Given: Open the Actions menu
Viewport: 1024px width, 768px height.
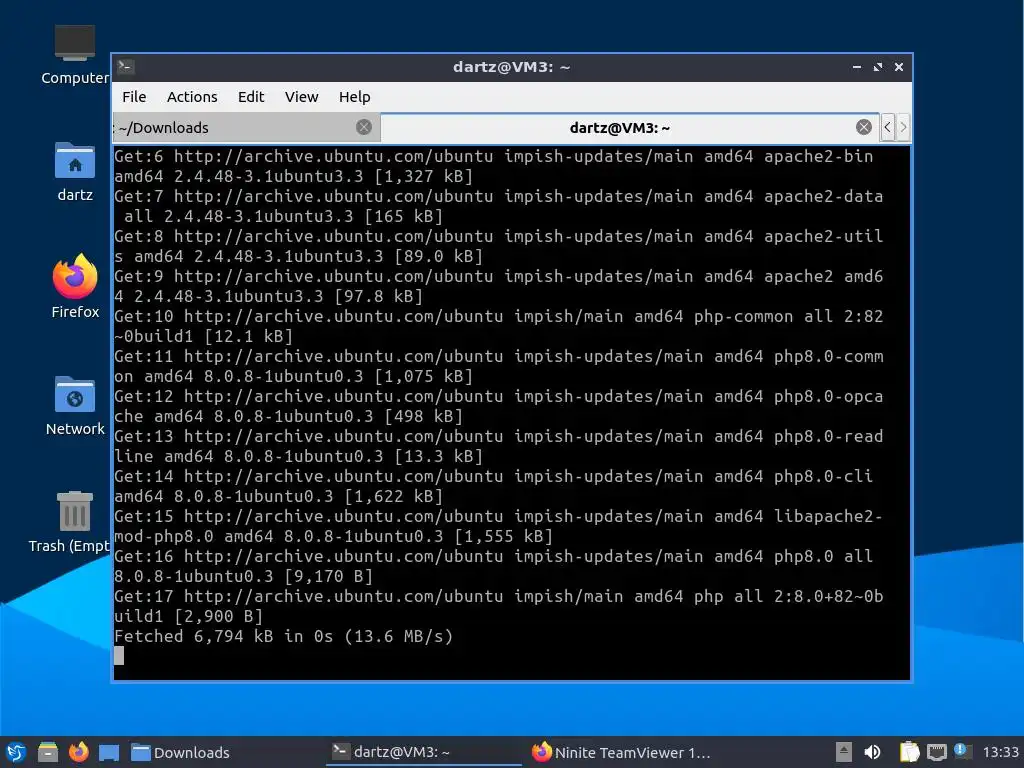Looking at the screenshot, I should tap(192, 97).
